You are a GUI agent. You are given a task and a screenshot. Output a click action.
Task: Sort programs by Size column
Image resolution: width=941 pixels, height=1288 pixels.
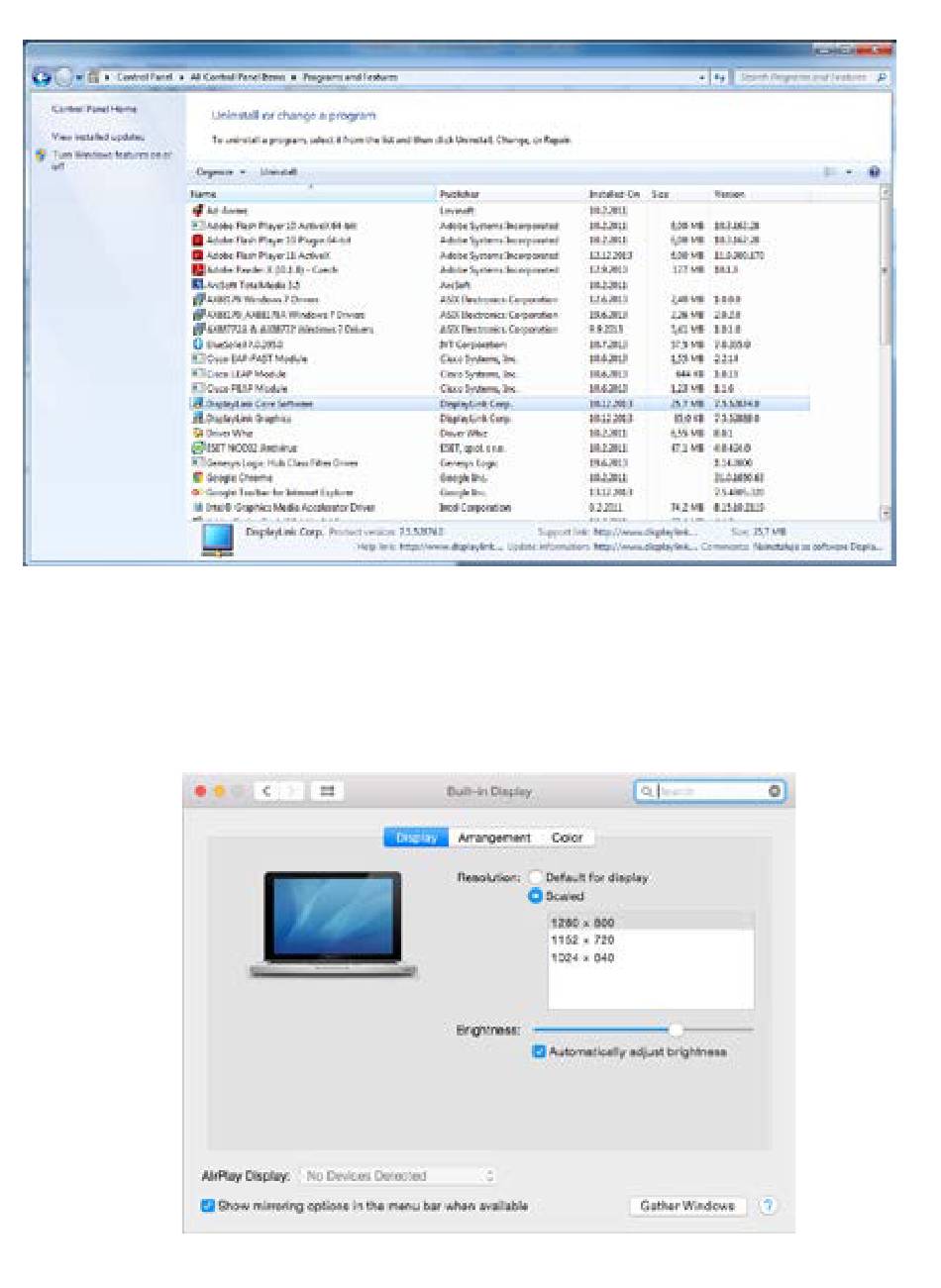coord(679,195)
